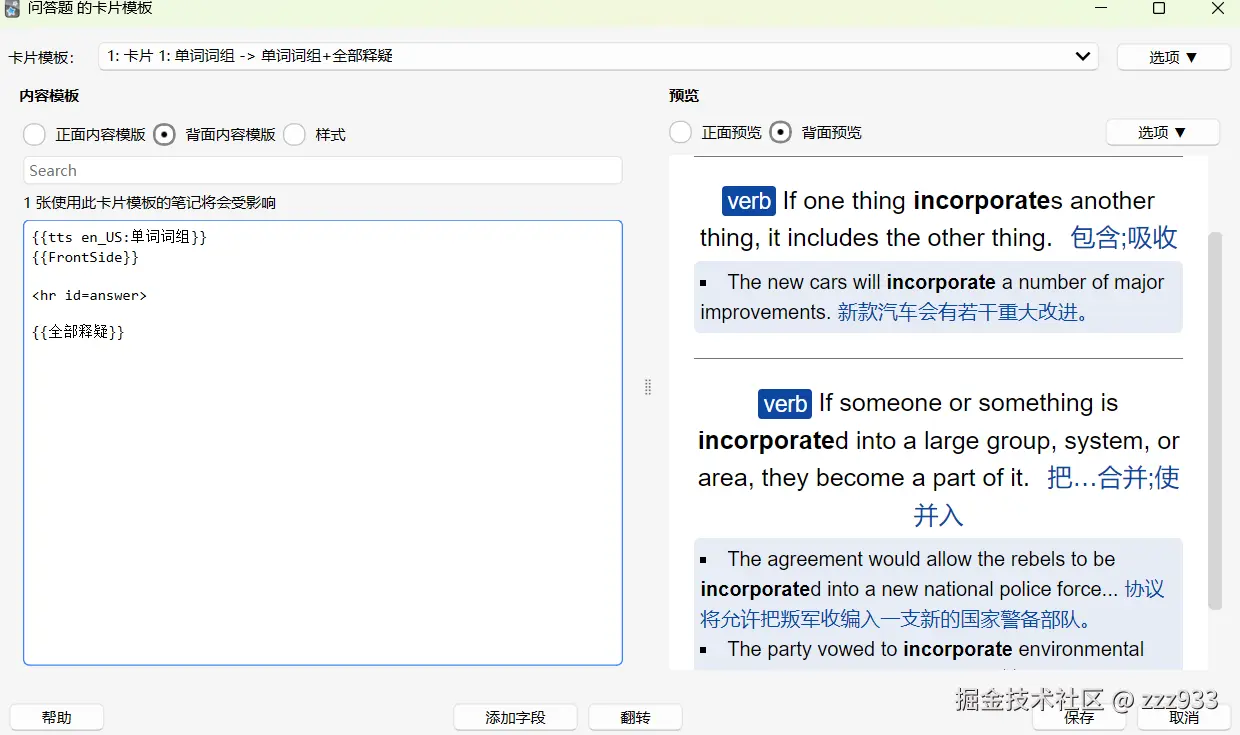Click the {{FrontSide}} line in editor
Image resolution: width=1240 pixels, height=735 pixels.
85,257
